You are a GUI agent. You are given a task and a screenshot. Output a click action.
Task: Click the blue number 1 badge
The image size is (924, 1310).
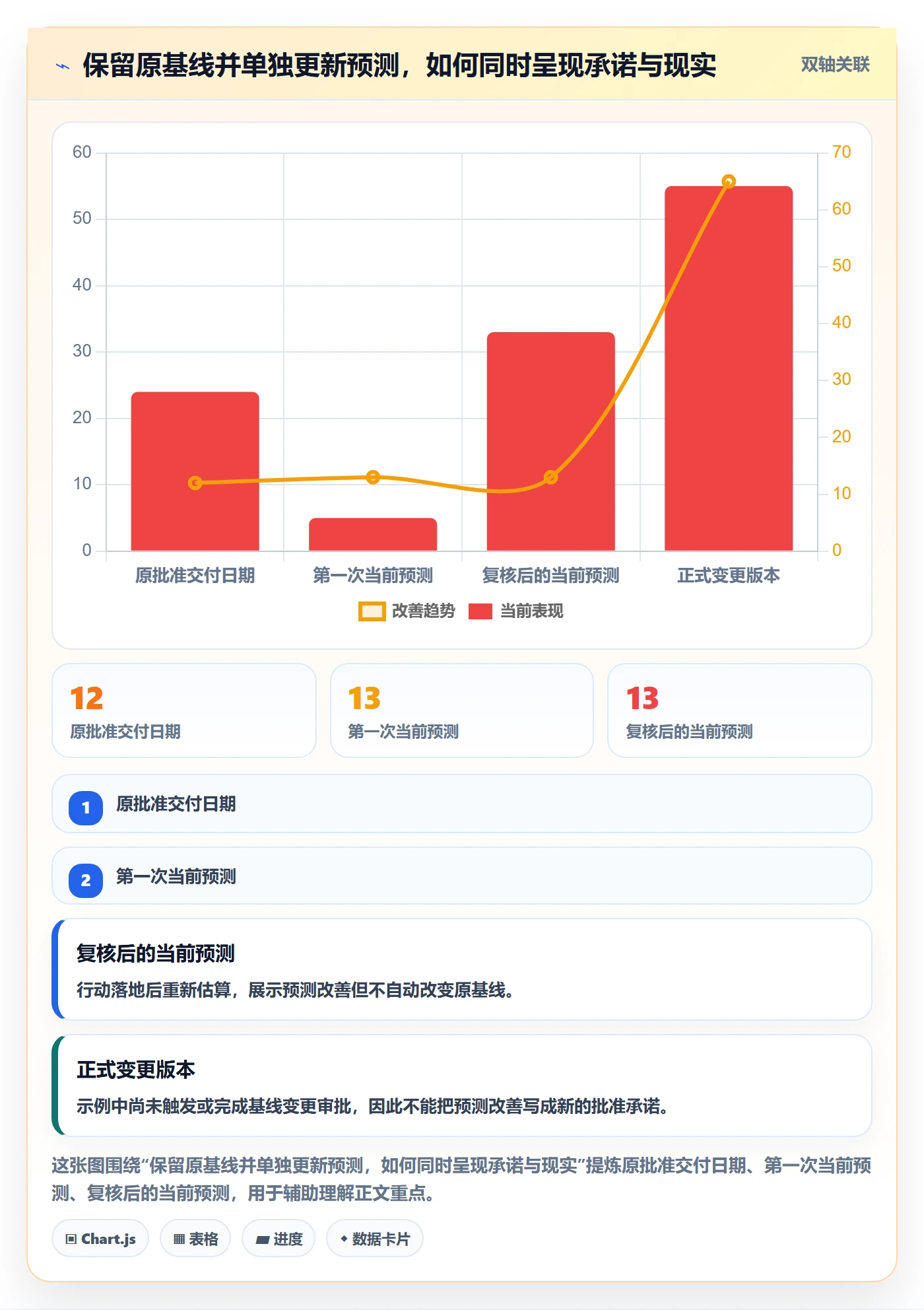coord(86,808)
